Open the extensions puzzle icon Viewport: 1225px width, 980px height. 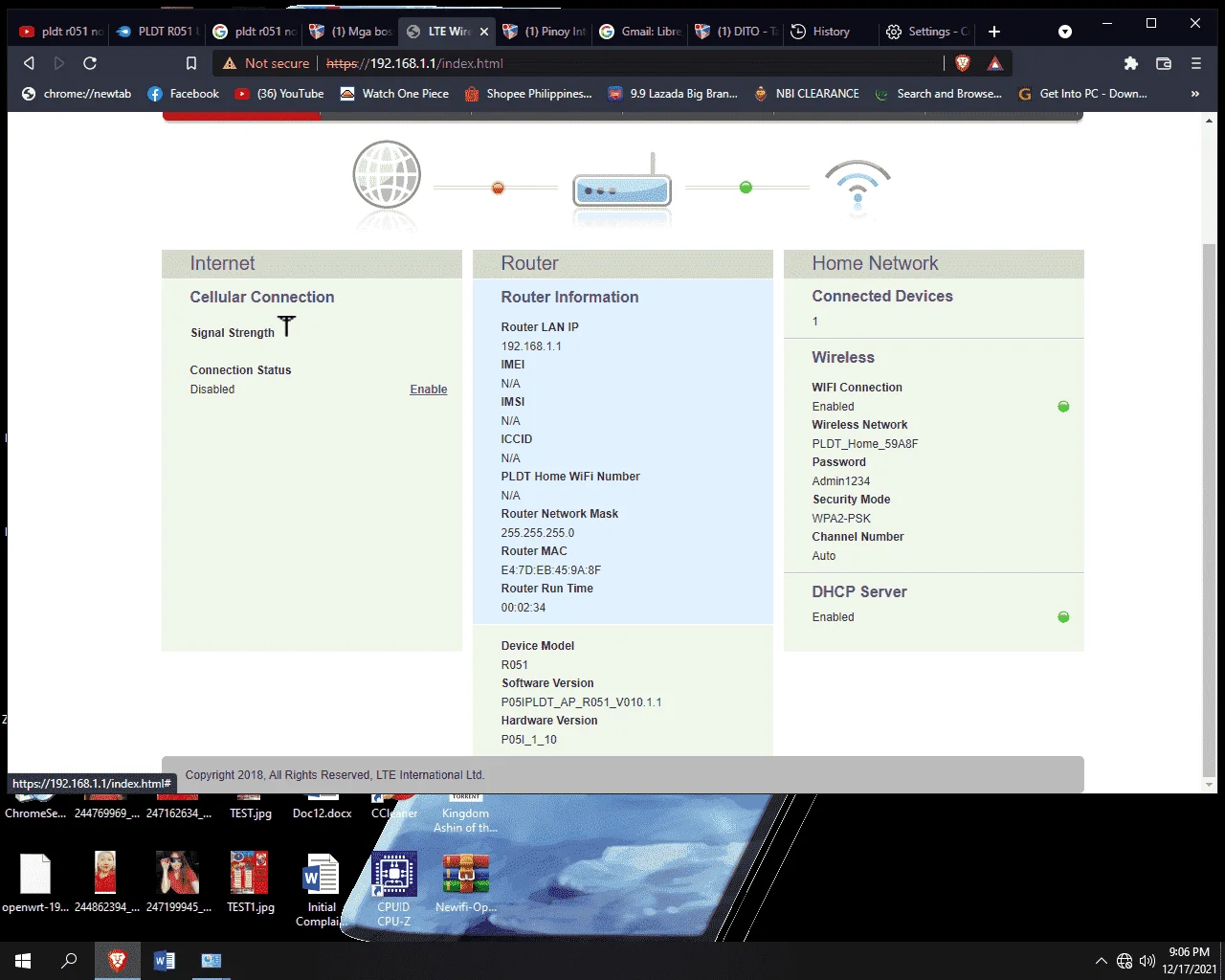[1131, 63]
